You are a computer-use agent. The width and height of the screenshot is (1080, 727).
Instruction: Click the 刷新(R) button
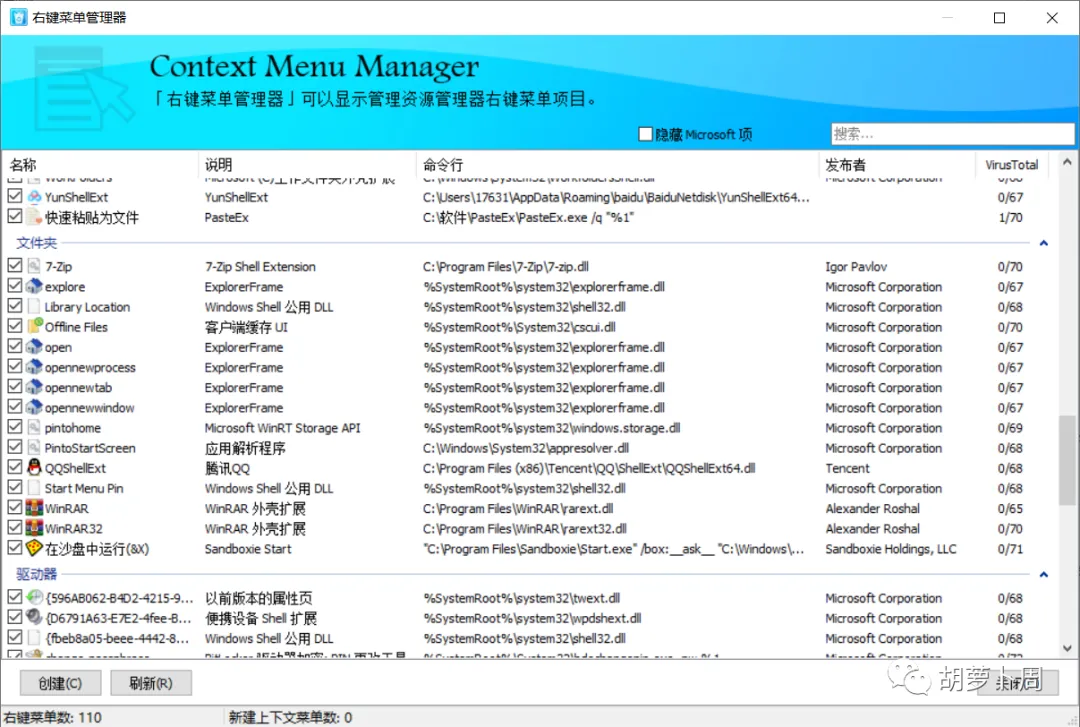pos(151,683)
